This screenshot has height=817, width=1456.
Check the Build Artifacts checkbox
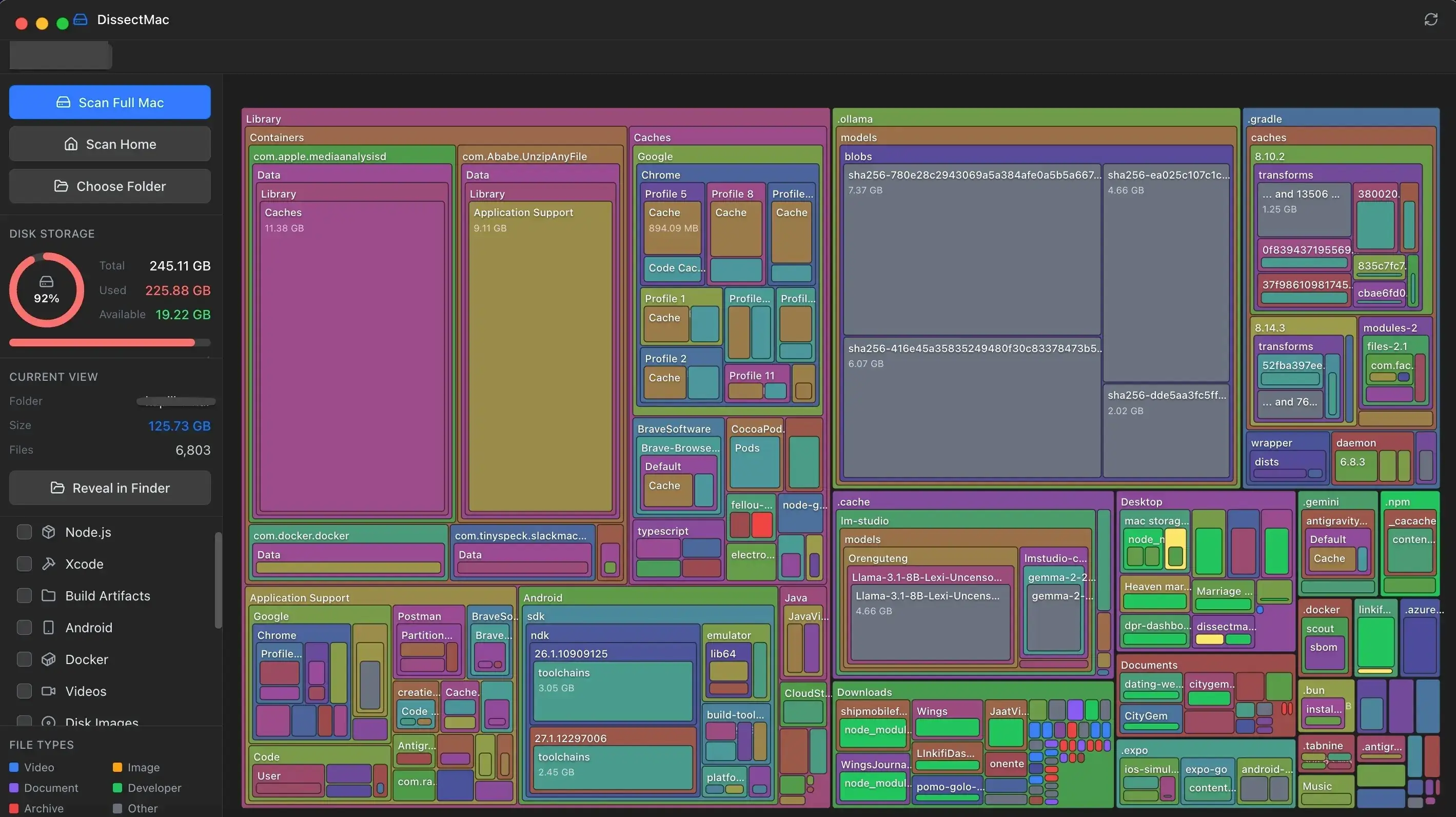(24, 595)
